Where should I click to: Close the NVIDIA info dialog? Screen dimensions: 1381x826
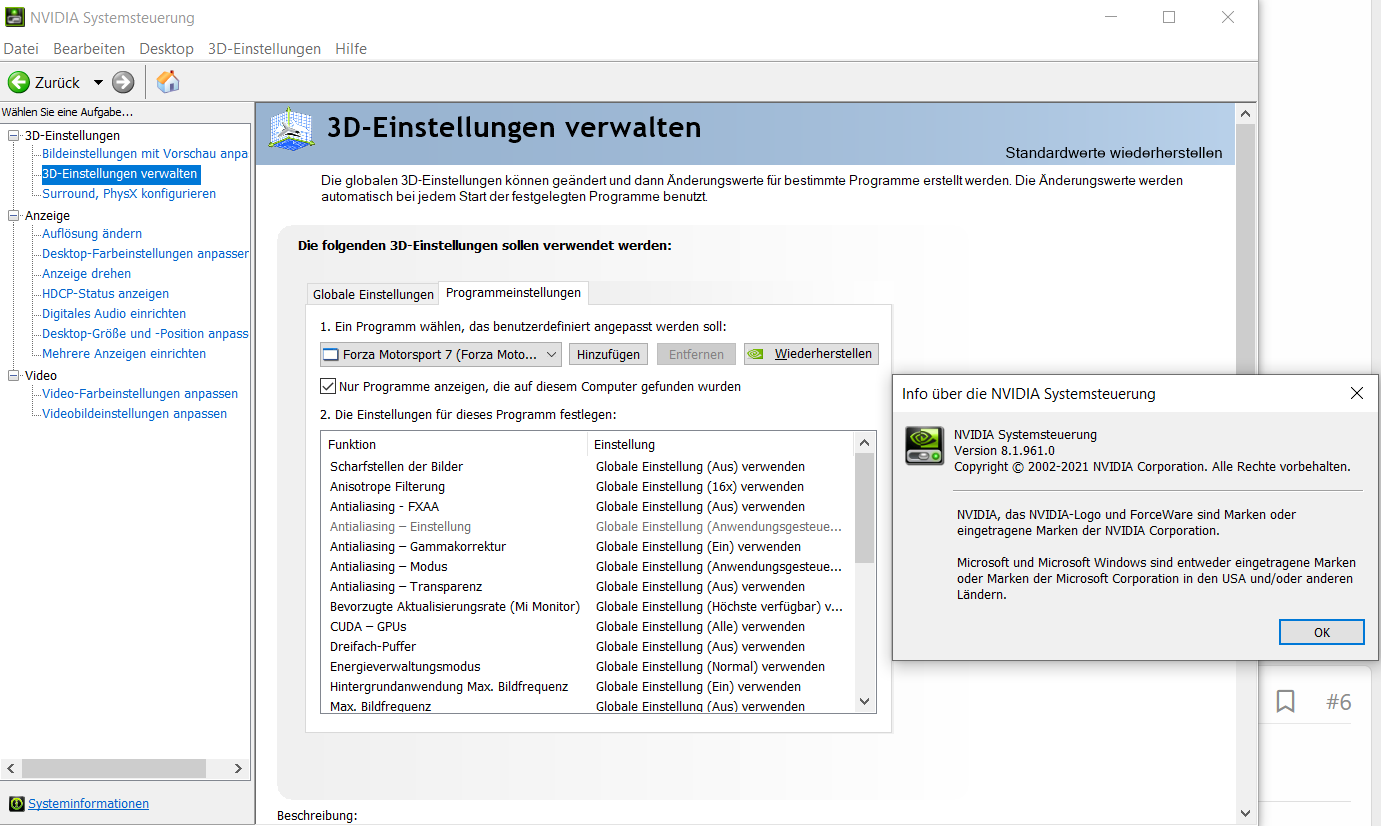[1356, 394]
